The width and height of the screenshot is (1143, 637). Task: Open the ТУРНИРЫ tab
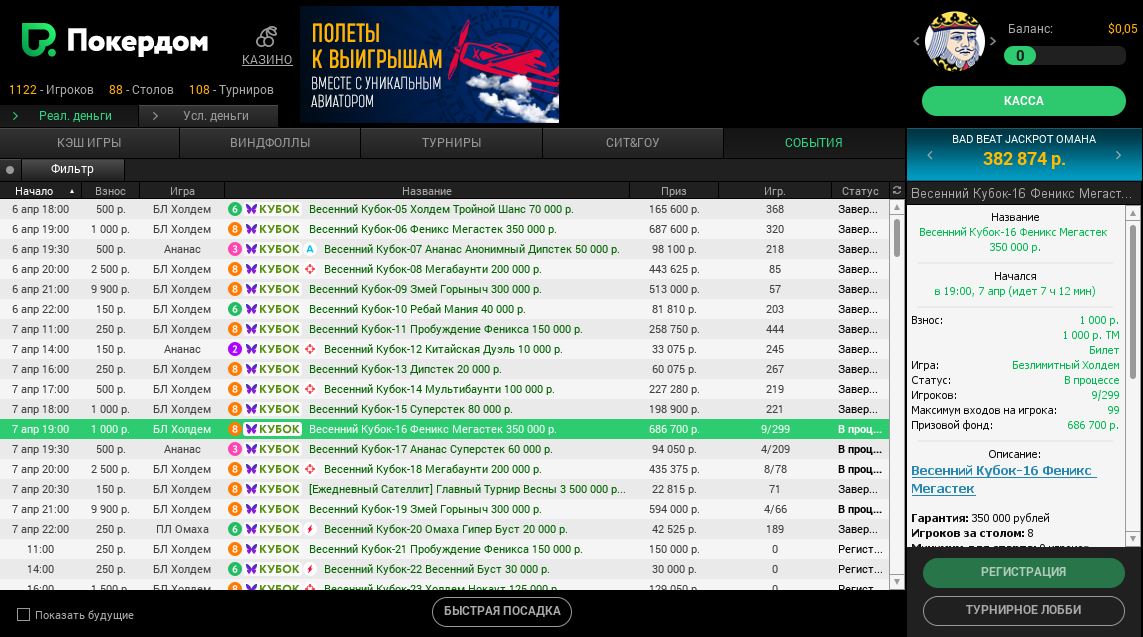(x=451, y=143)
